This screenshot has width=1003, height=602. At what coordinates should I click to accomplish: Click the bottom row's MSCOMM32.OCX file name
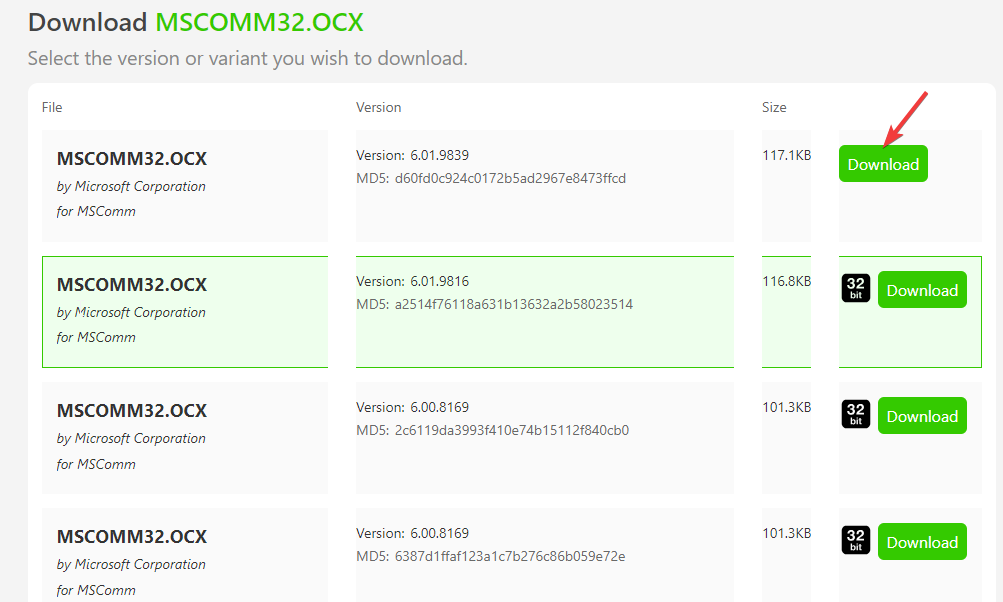click(x=132, y=537)
